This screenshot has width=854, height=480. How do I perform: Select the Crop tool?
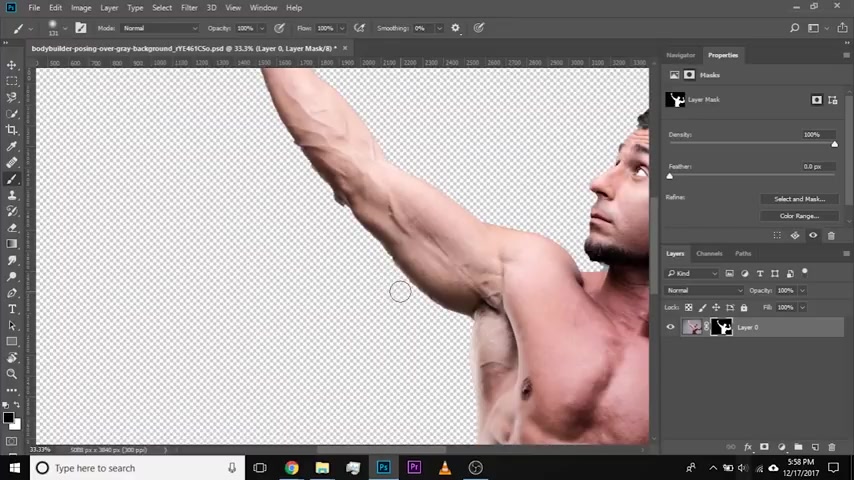pos(11,130)
